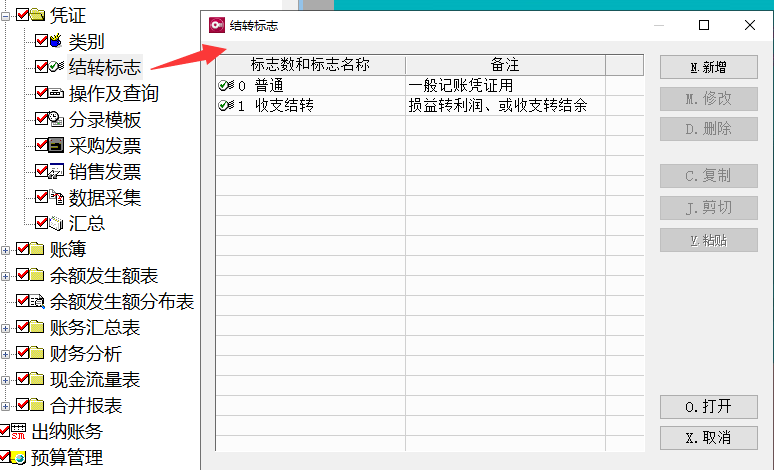Click the 数据采集 document icon
This screenshot has height=470, width=774.
tap(56, 197)
